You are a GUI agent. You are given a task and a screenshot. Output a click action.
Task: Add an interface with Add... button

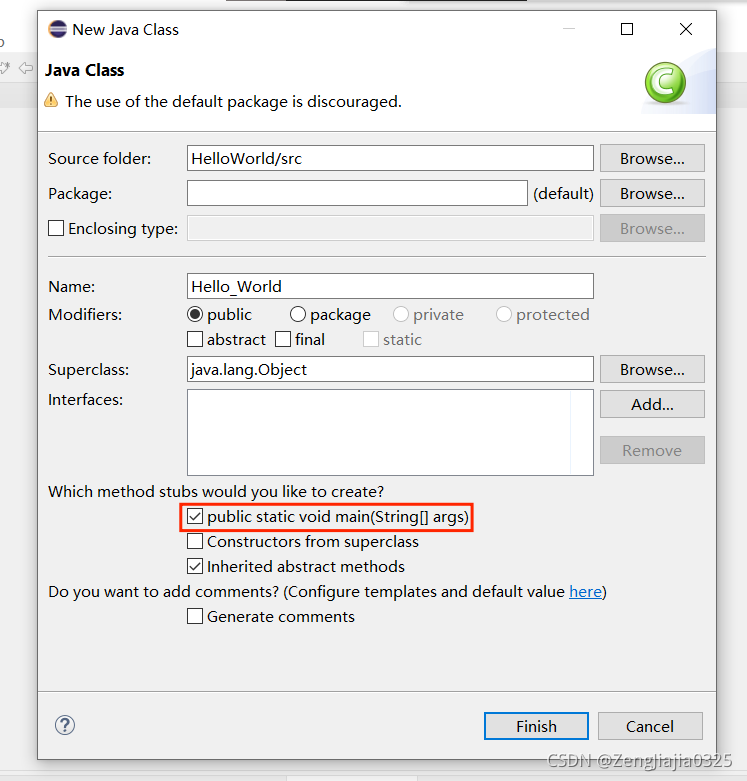[x=652, y=404]
